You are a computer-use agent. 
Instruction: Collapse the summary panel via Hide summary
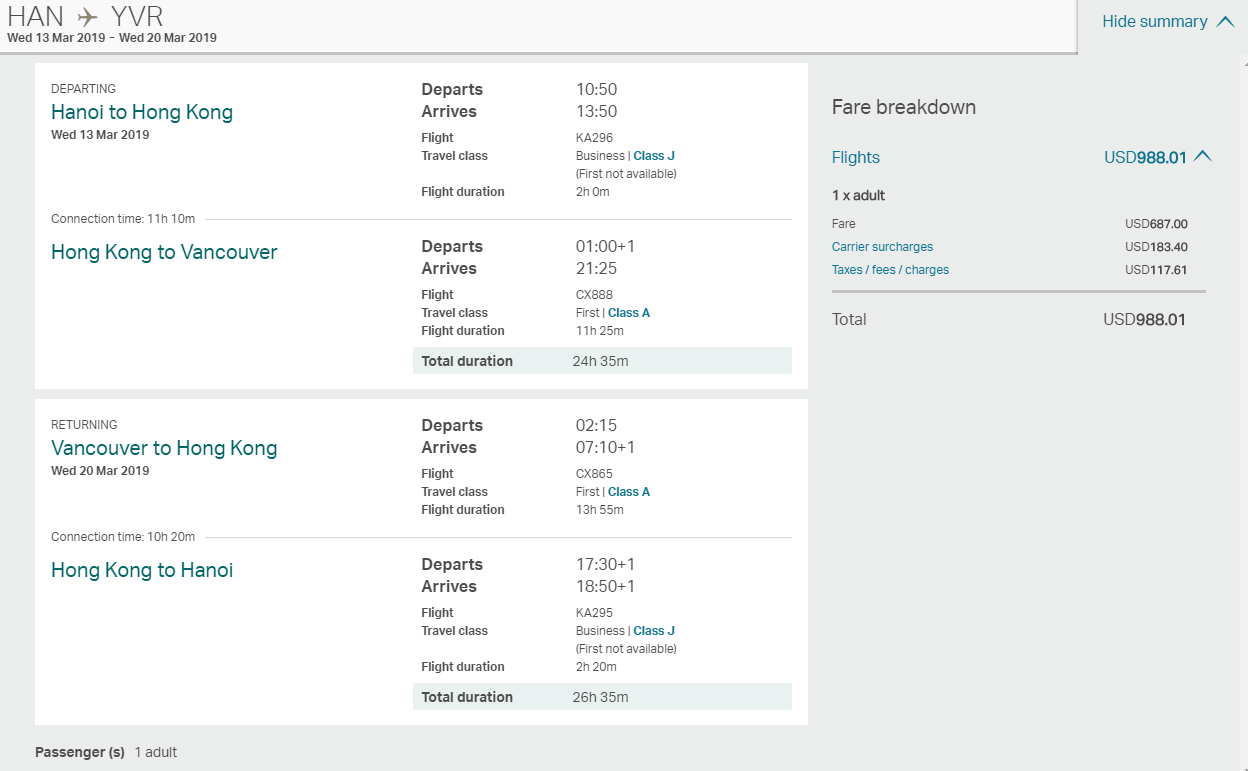[1157, 21]
